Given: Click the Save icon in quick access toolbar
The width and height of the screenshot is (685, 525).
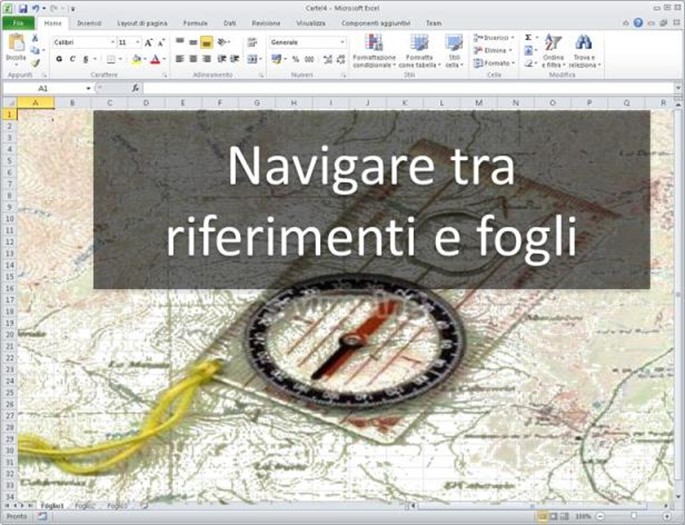Looking at the screenshot, I should pyautogui.click(x=22, y=8).
